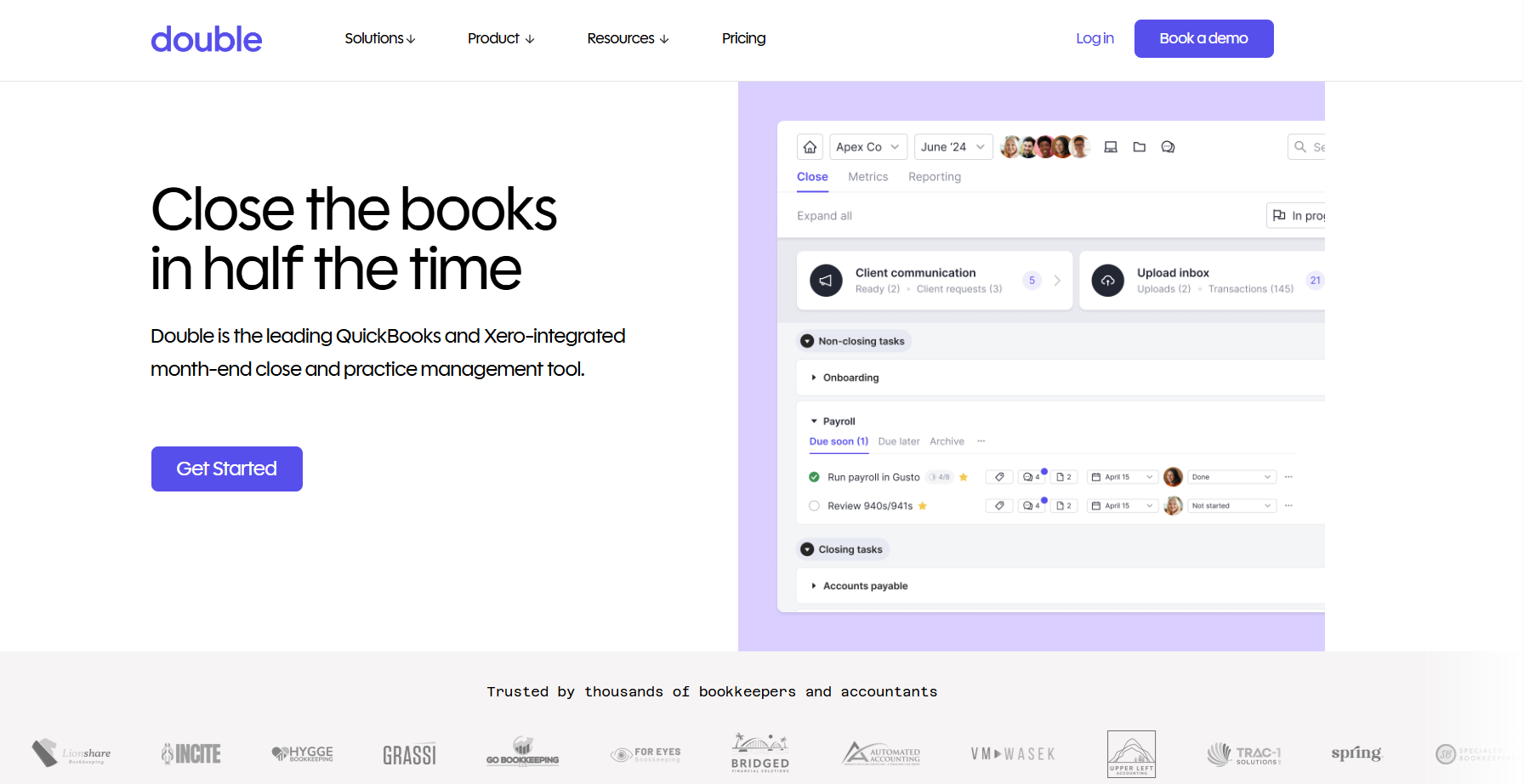Viewport: 1524px width, 784px height.
Task: Click the star on Review 940s/941s
Action: pyautogui.click(x=923, y=506)
